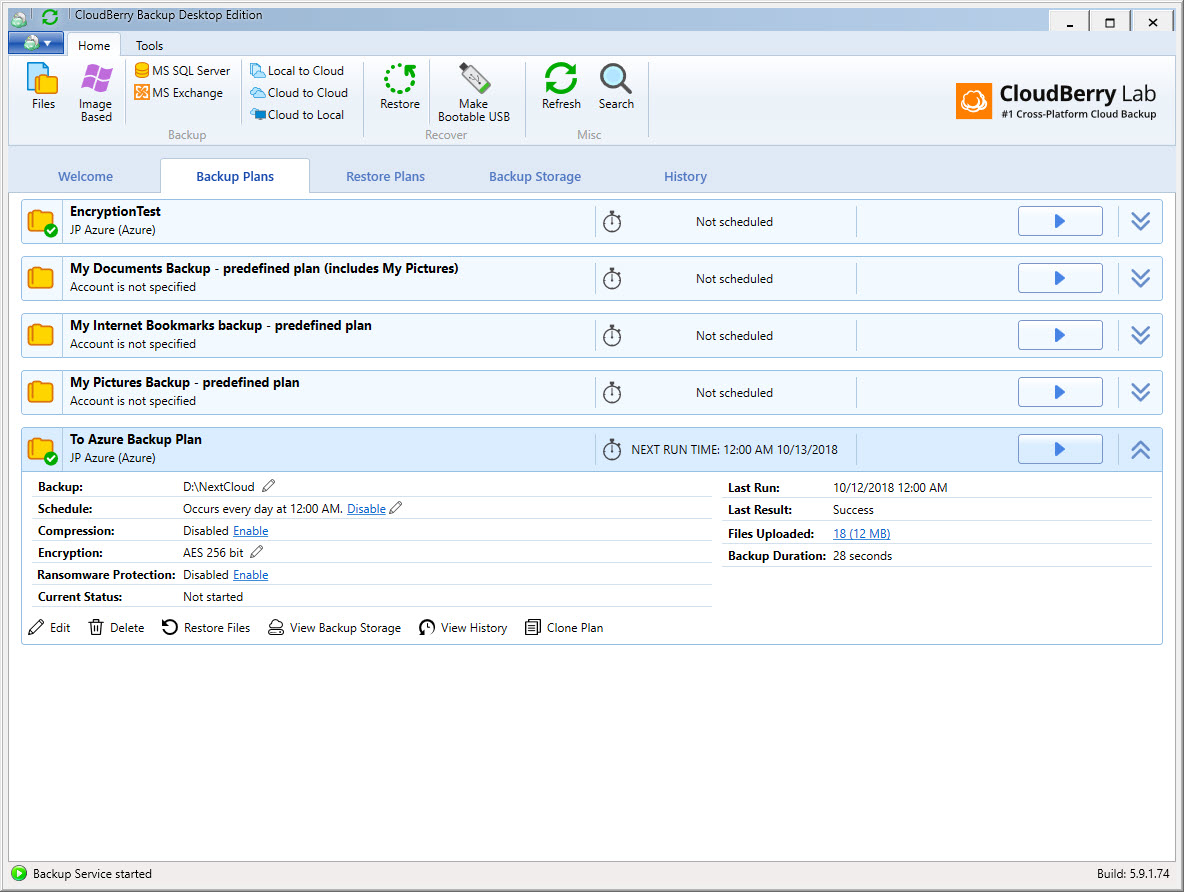The height and width of the screenshot is (892, 1184).
Task: Open the Backup Plans tab
Action: [235, 176]
